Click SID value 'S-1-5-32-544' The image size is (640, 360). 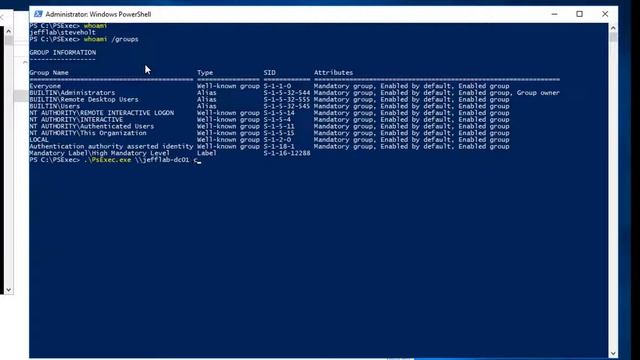point(287,93)
